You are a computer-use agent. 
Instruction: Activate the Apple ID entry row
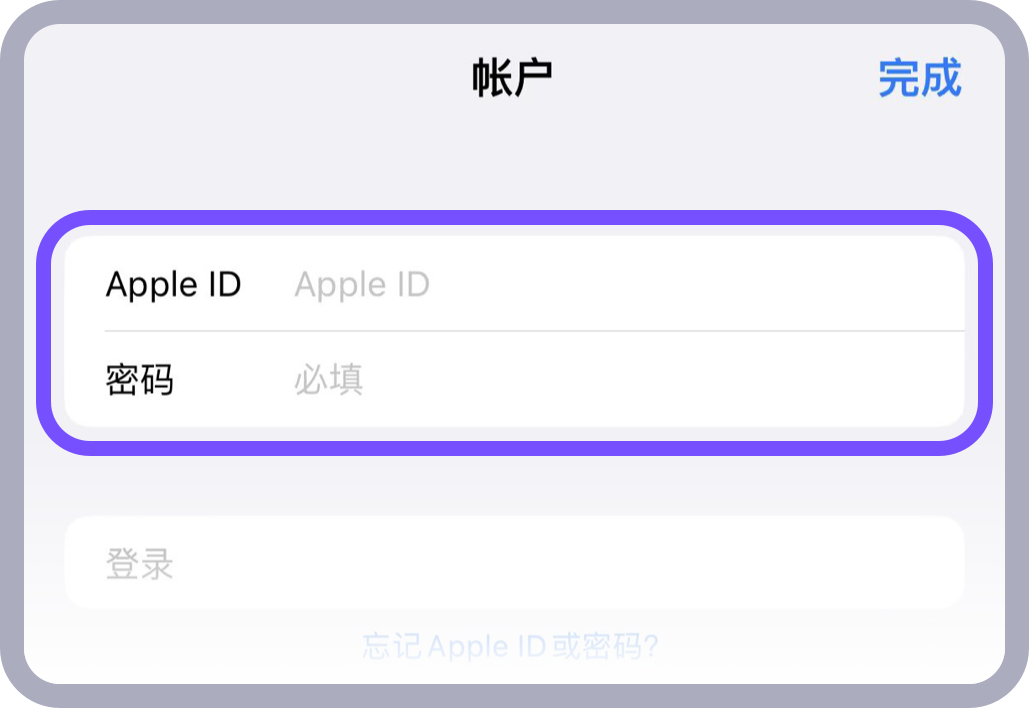514,285
